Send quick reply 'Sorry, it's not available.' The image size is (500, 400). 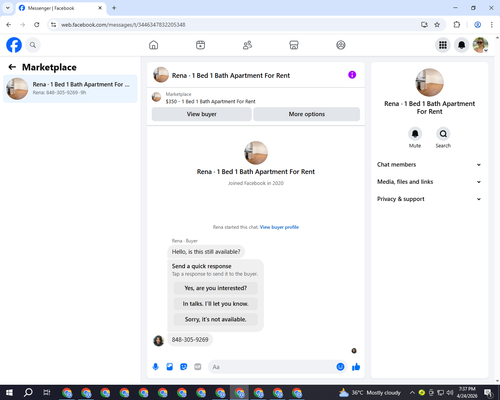point(216,319)
